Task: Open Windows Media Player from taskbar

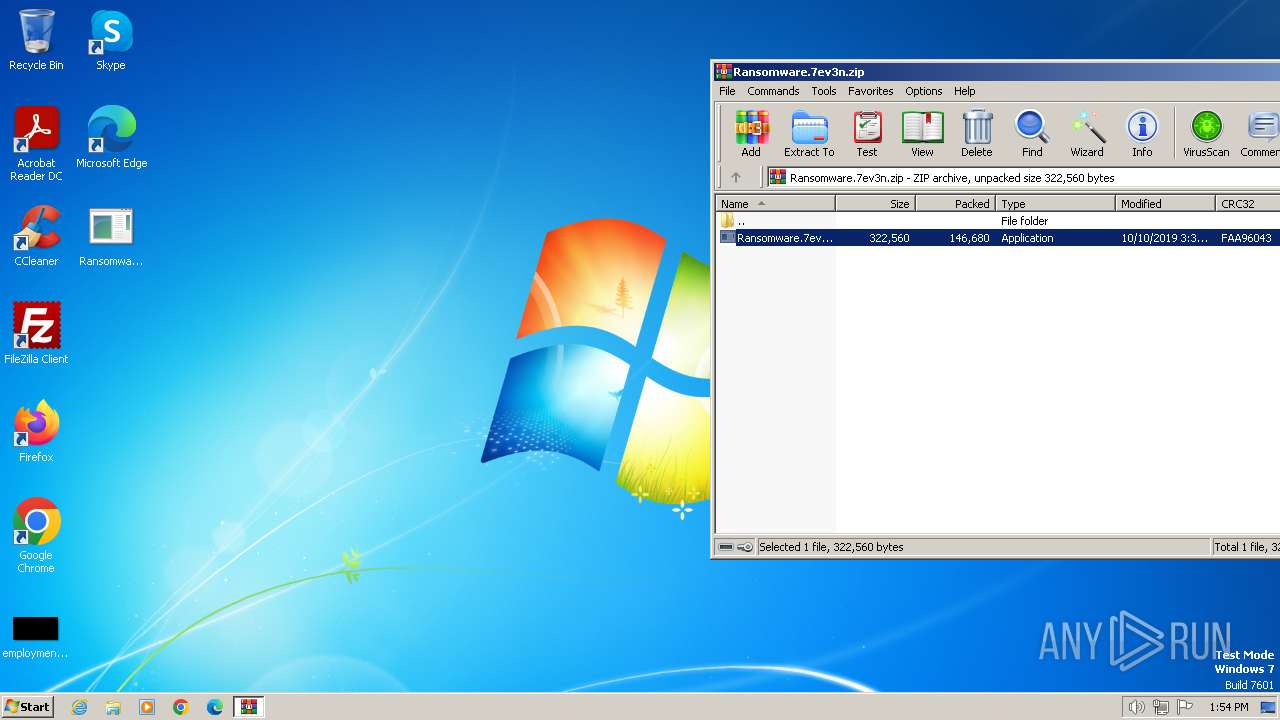Action: 147,707
